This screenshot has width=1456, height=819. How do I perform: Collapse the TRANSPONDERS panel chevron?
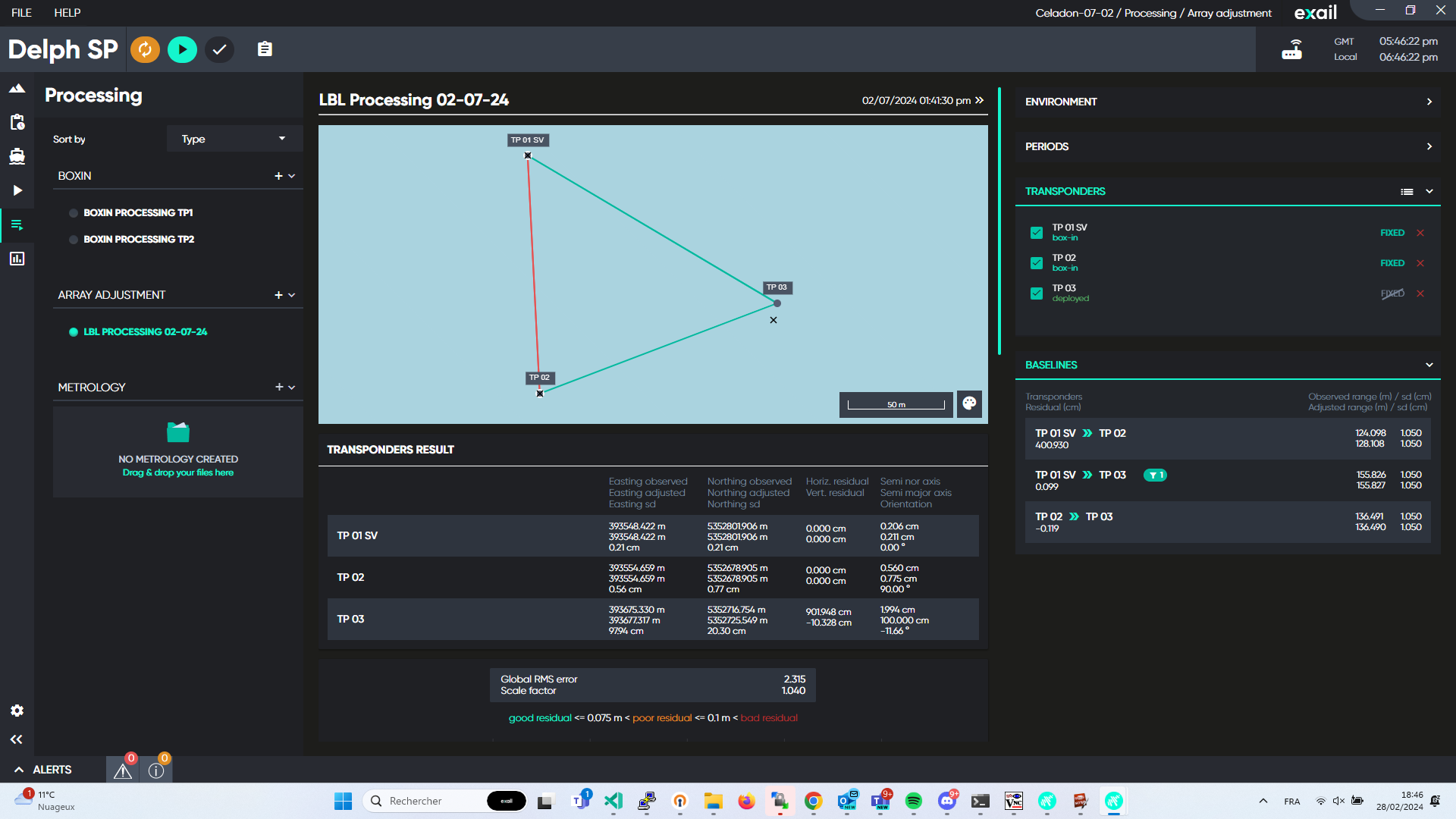click(1429, 192)
